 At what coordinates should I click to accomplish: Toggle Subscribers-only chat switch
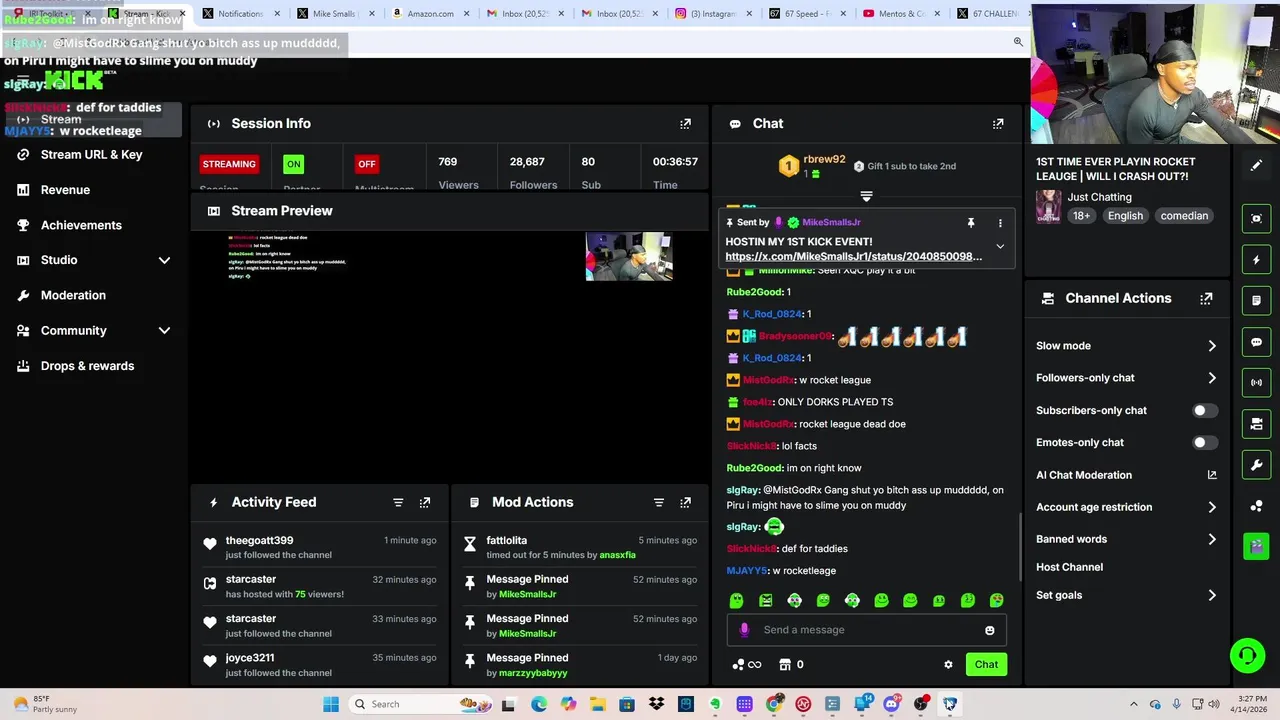1205,411
